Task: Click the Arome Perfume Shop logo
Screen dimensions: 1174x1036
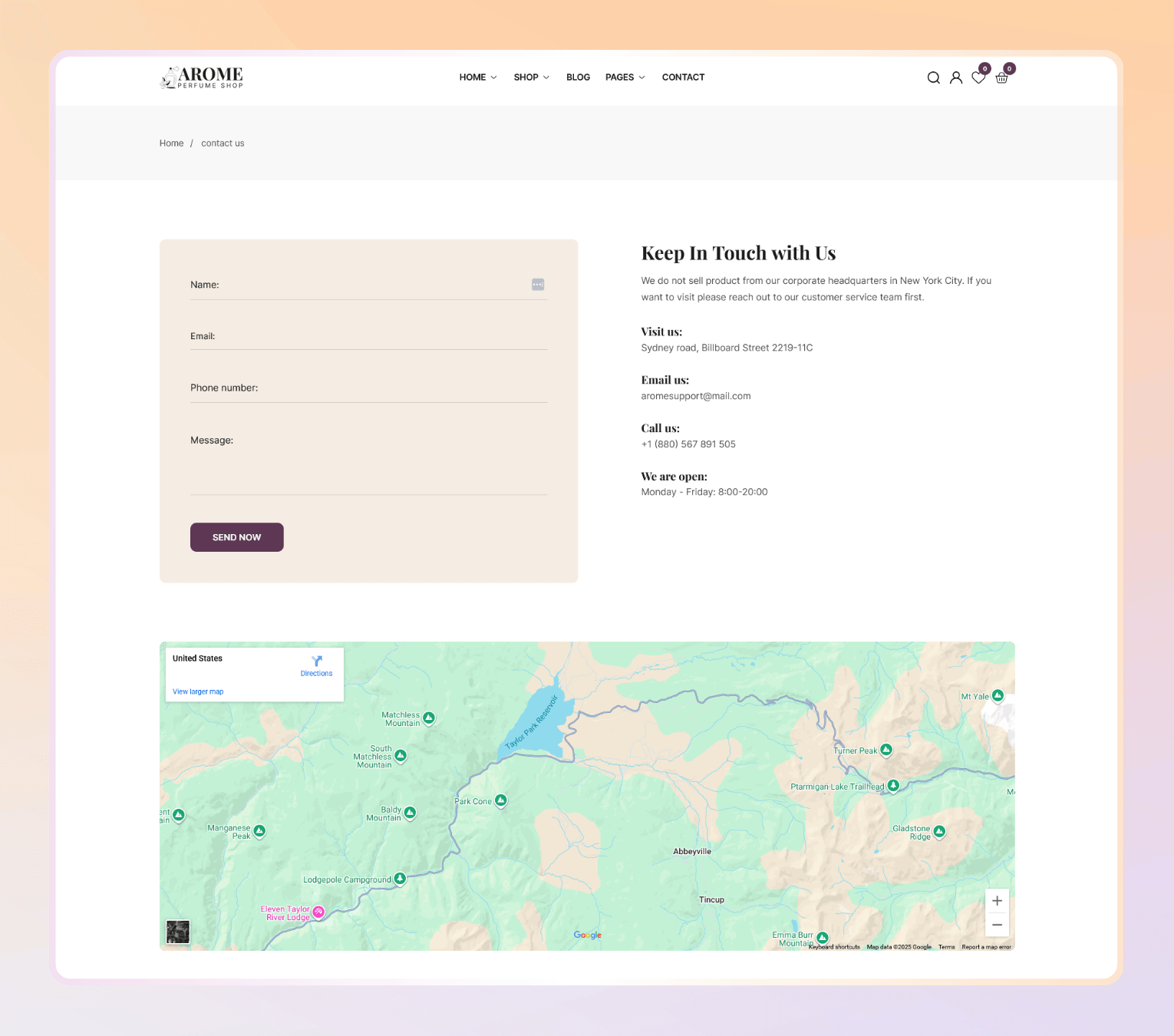Action: pos(201,77)
